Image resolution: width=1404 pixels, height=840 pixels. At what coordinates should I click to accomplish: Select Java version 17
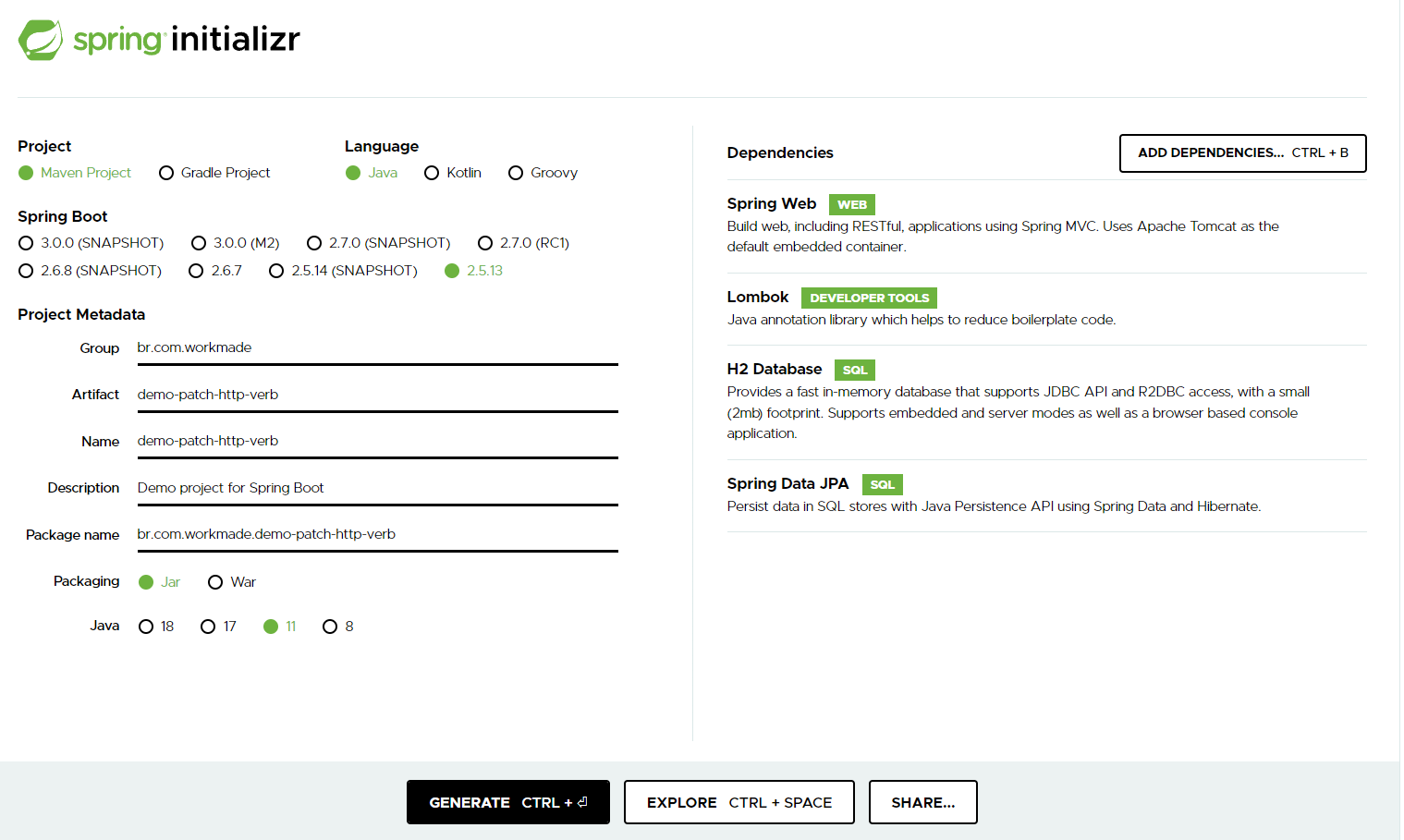tap(219, 627)
